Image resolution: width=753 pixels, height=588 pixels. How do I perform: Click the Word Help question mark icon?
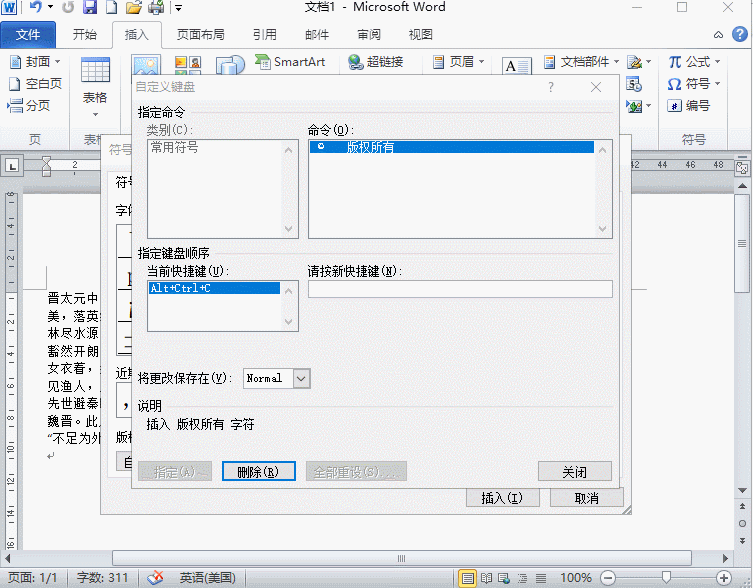[x=740, y=34]
